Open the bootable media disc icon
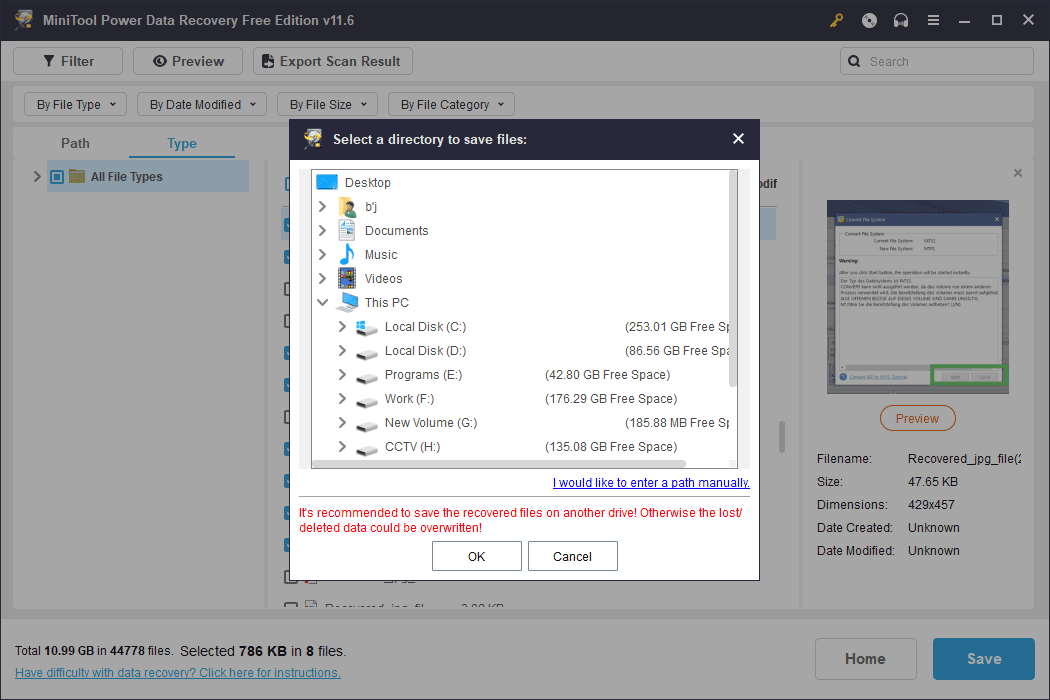Viewport: 1050px width, 700px height. click(869, 20)
